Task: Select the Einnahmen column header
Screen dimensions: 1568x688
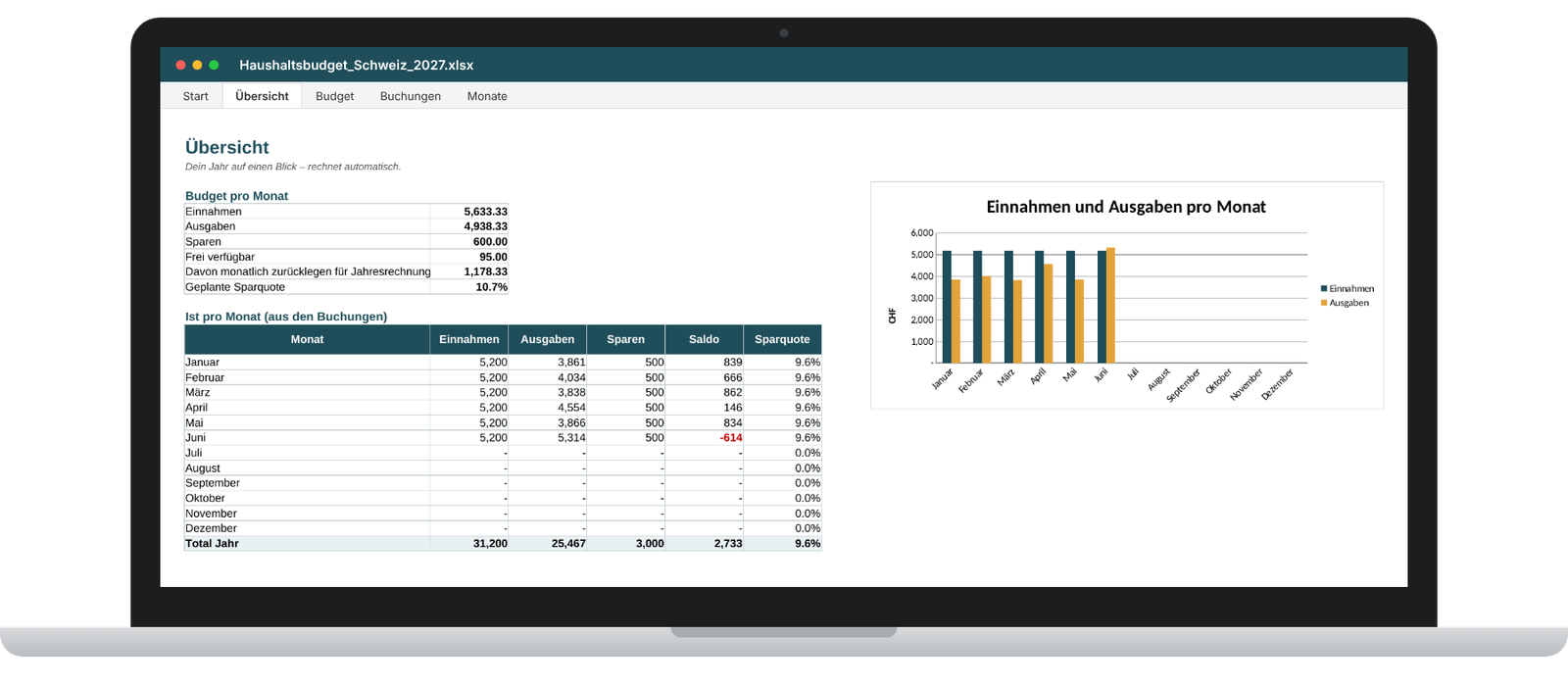Action: (469, 339)
